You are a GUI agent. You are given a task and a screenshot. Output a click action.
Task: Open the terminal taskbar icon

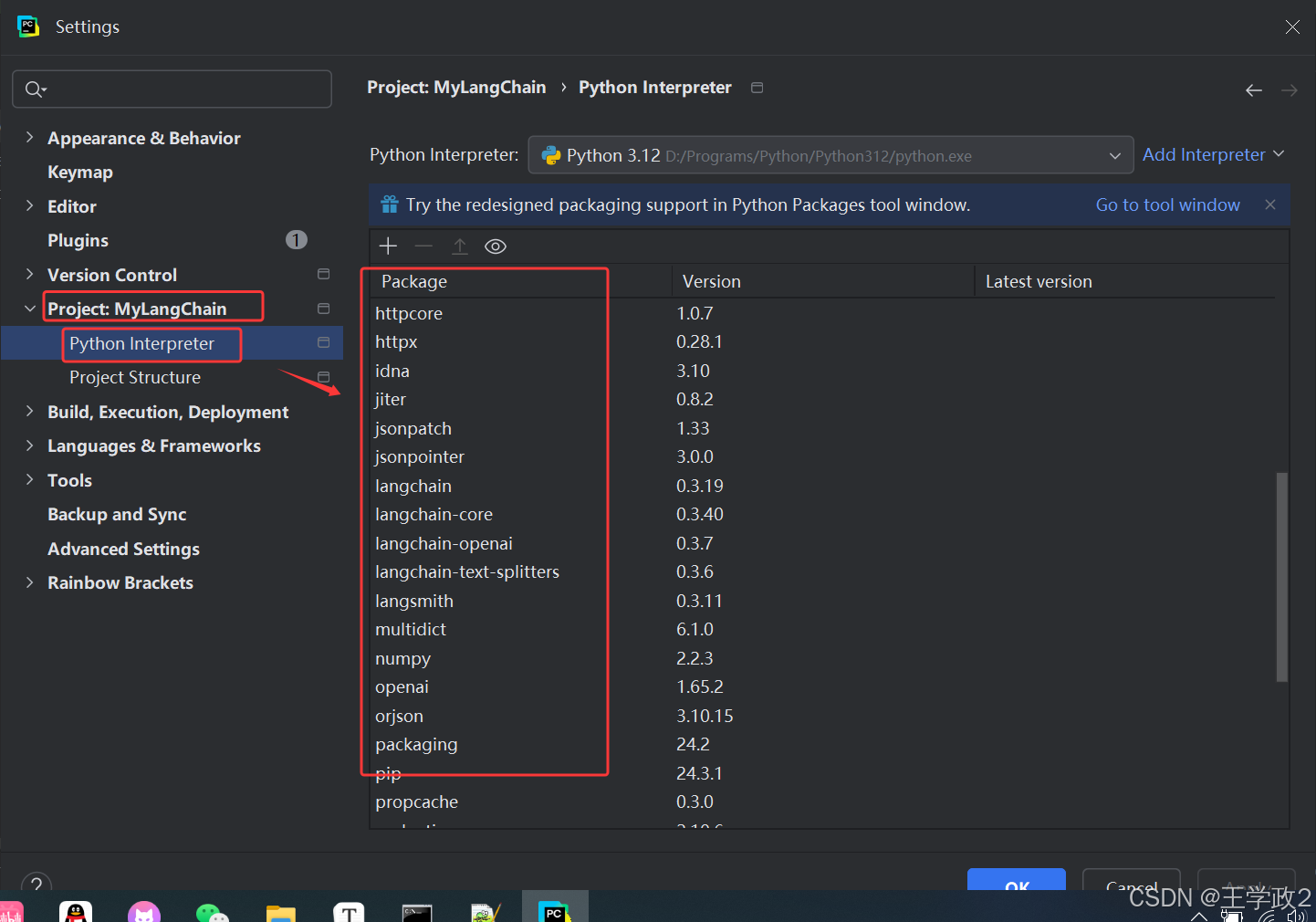(x=417, y=912)
